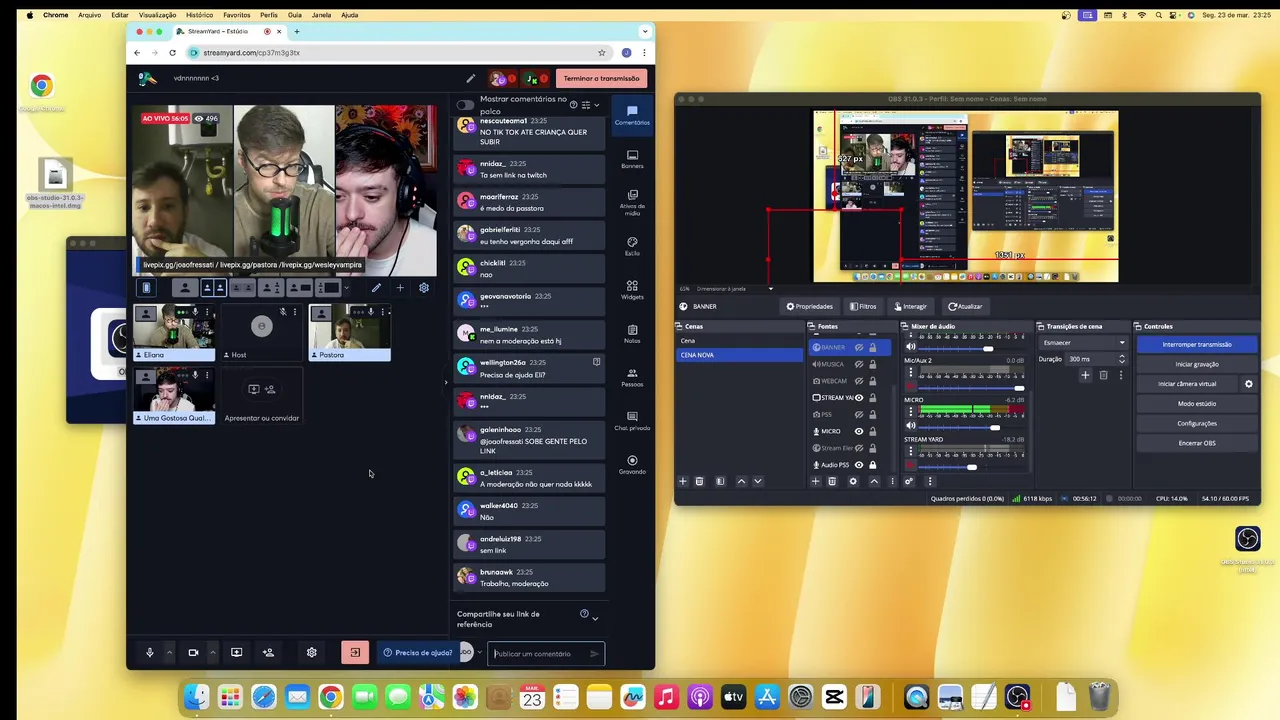Click pencil icon to edit broadcast title

pyautogui.click(x=470, y=78)
